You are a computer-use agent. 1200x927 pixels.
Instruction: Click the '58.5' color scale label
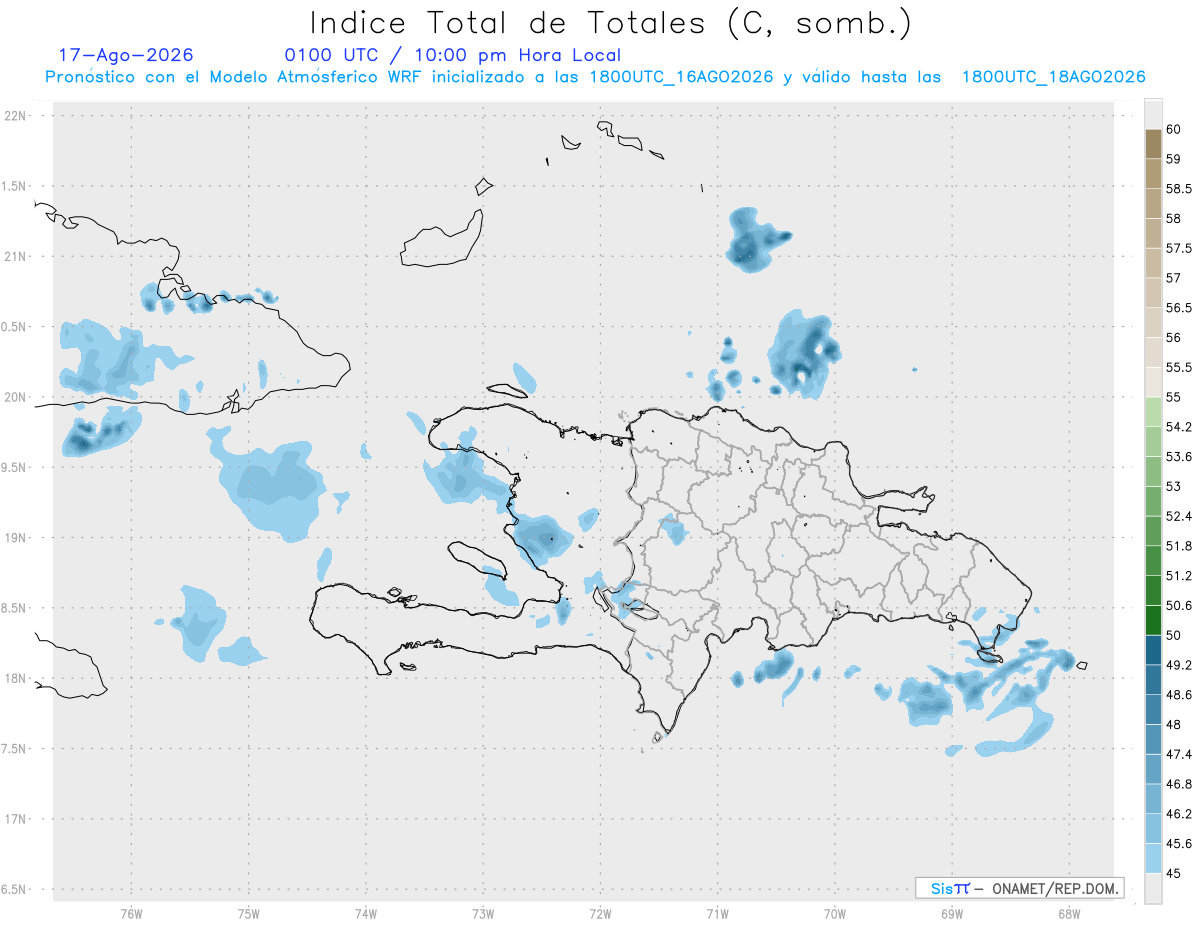(x=1179, y=189)
